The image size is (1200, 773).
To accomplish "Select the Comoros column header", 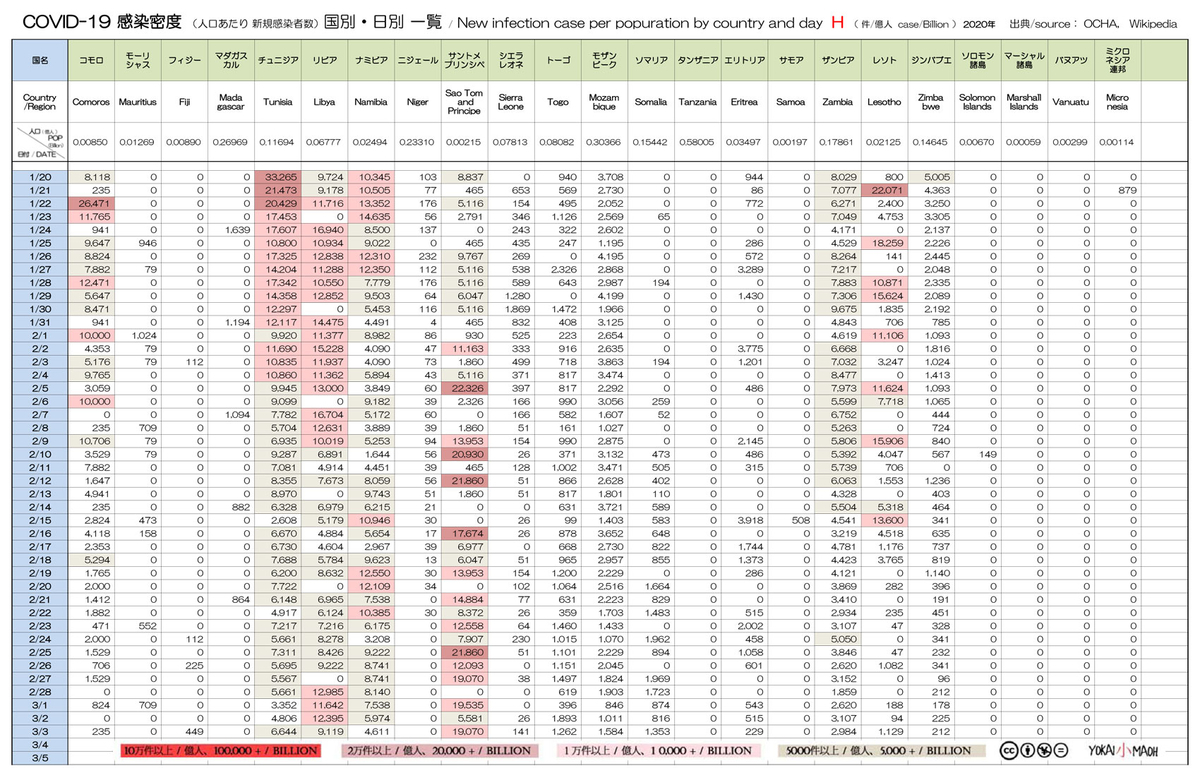I will [x=93, y=102].
